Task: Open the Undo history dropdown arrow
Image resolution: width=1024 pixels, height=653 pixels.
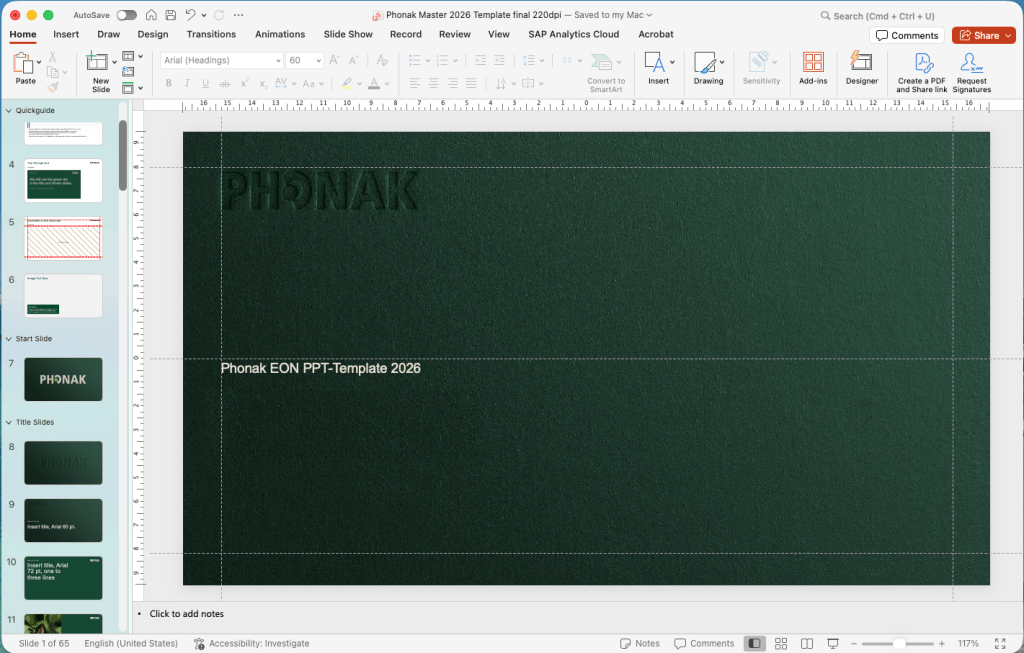Action: (204, 15)
